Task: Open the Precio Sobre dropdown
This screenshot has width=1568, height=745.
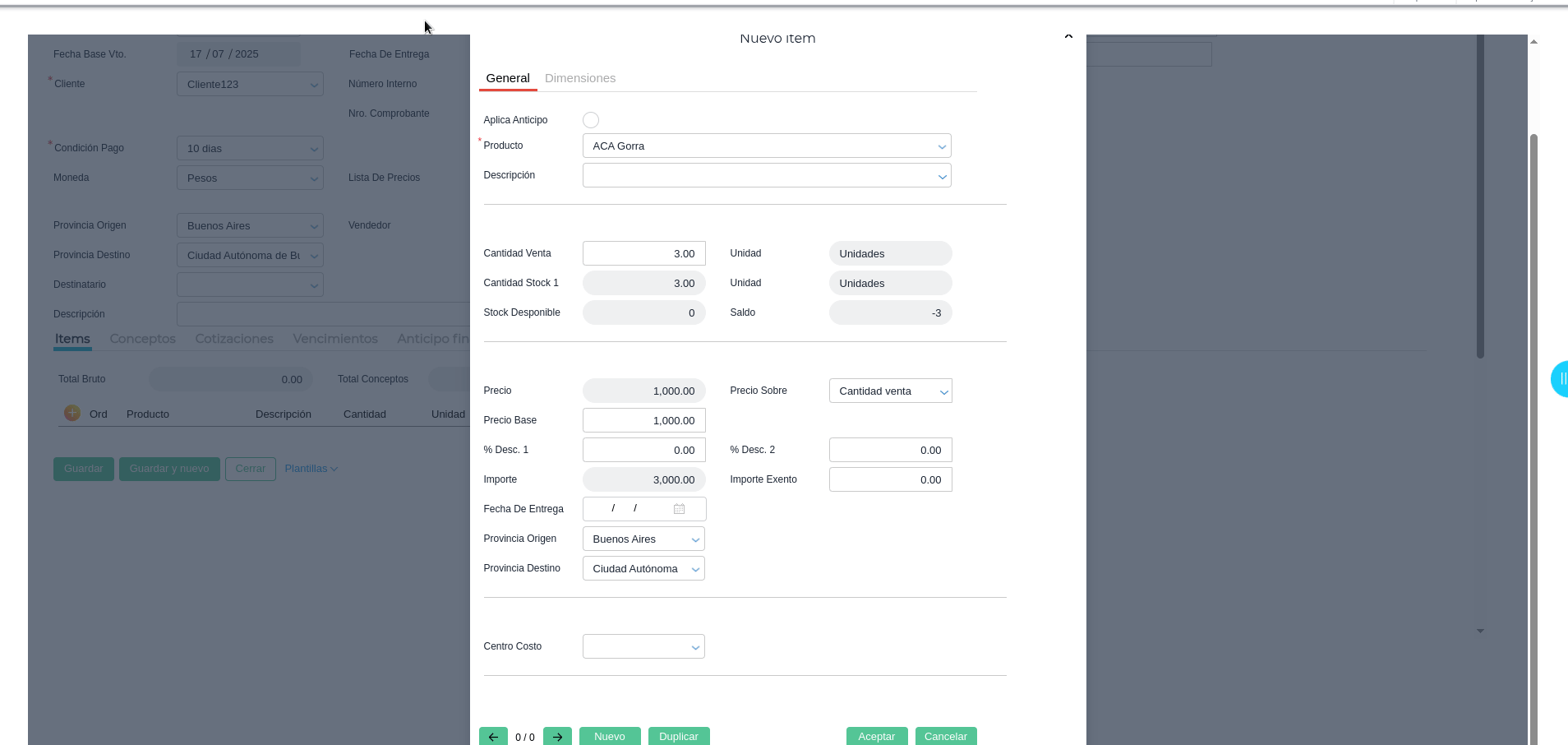Action: [x=943, y=391]
